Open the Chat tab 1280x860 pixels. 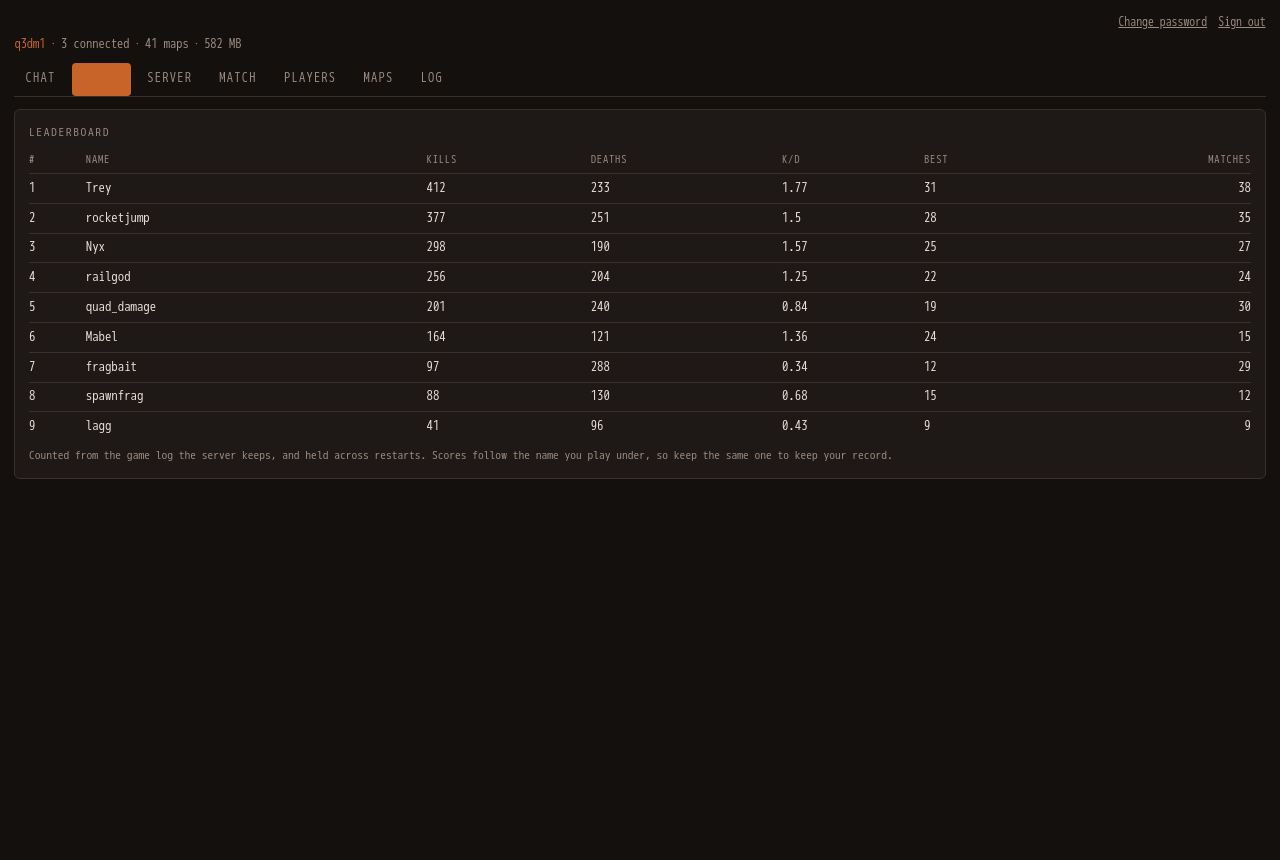40,79
